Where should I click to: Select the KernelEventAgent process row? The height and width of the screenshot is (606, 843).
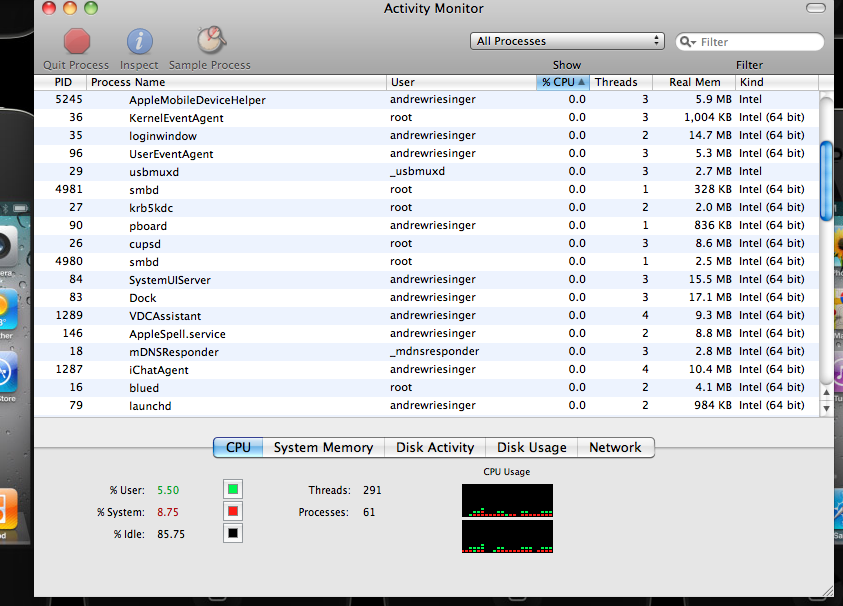[426, 117]
